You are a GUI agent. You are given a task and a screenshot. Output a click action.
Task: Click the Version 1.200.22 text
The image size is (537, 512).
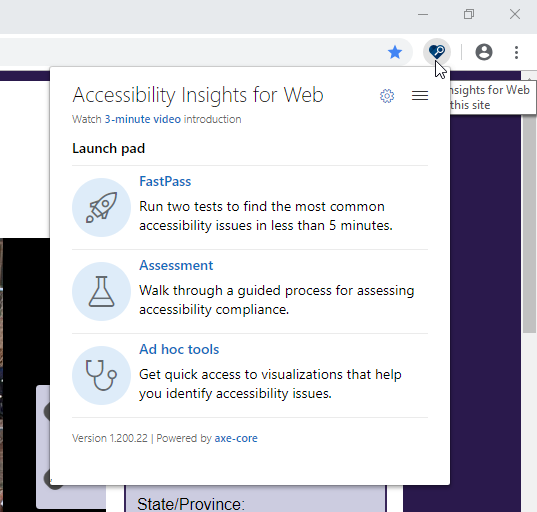[110, 438]
